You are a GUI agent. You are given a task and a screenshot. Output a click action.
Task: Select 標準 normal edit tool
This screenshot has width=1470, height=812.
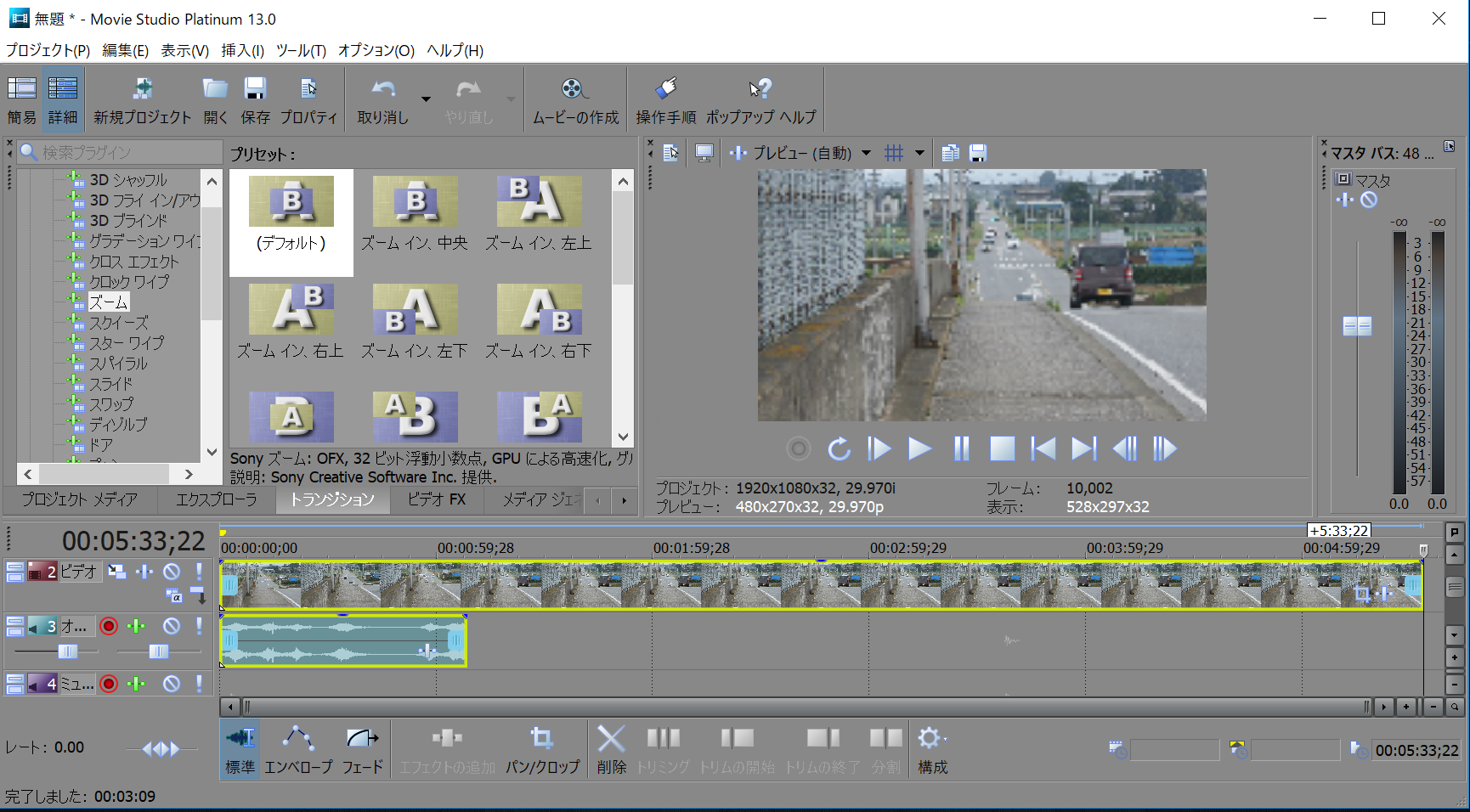tap(240, 748)
